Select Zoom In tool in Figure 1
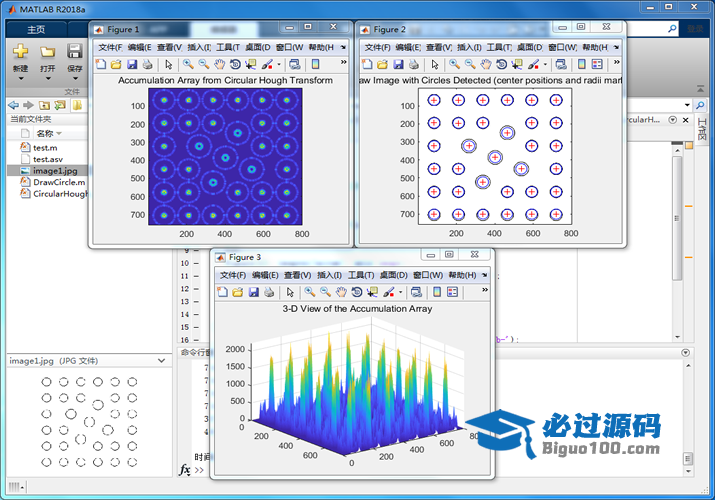Screen dimensions: 715x500 (188, 64)
